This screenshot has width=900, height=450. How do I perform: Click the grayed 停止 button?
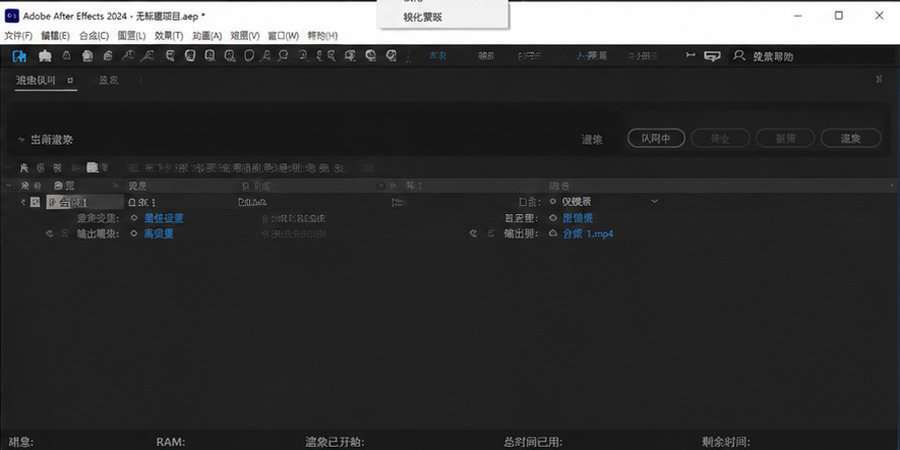pyautogui.click(x=720, y=138)
